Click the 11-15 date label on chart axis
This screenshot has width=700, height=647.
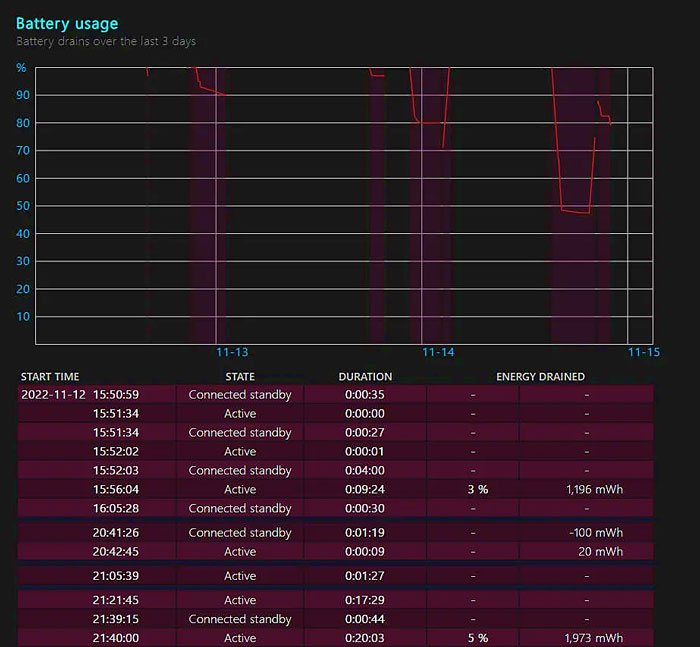click(644, 352)
